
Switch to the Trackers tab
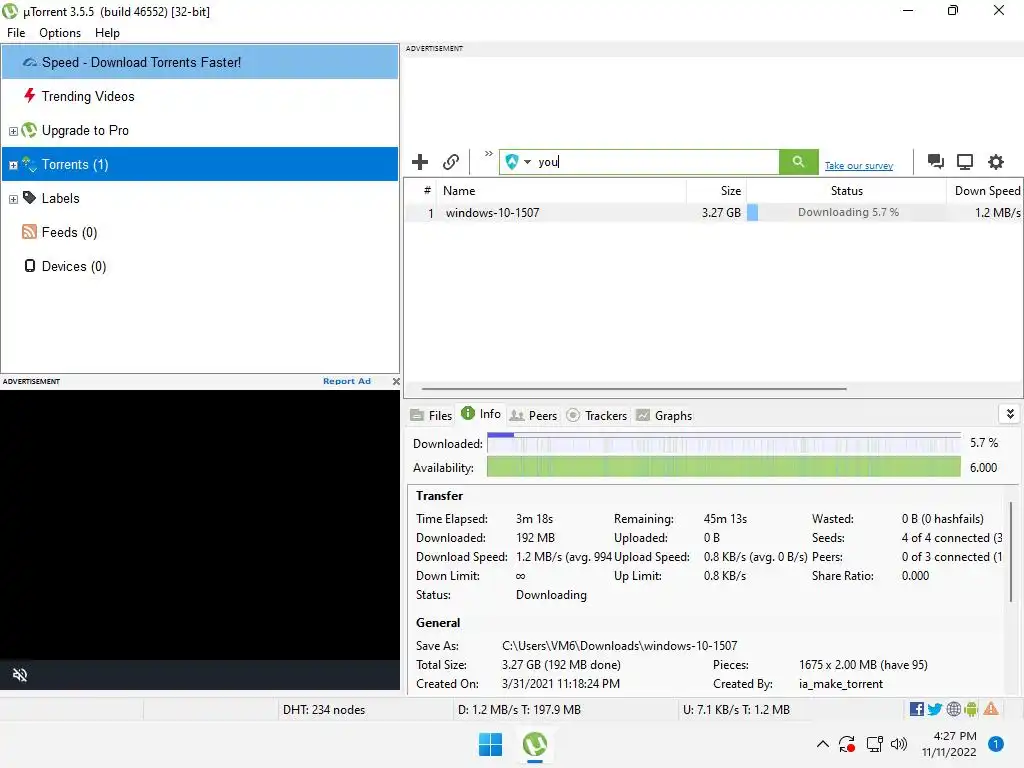596,415
